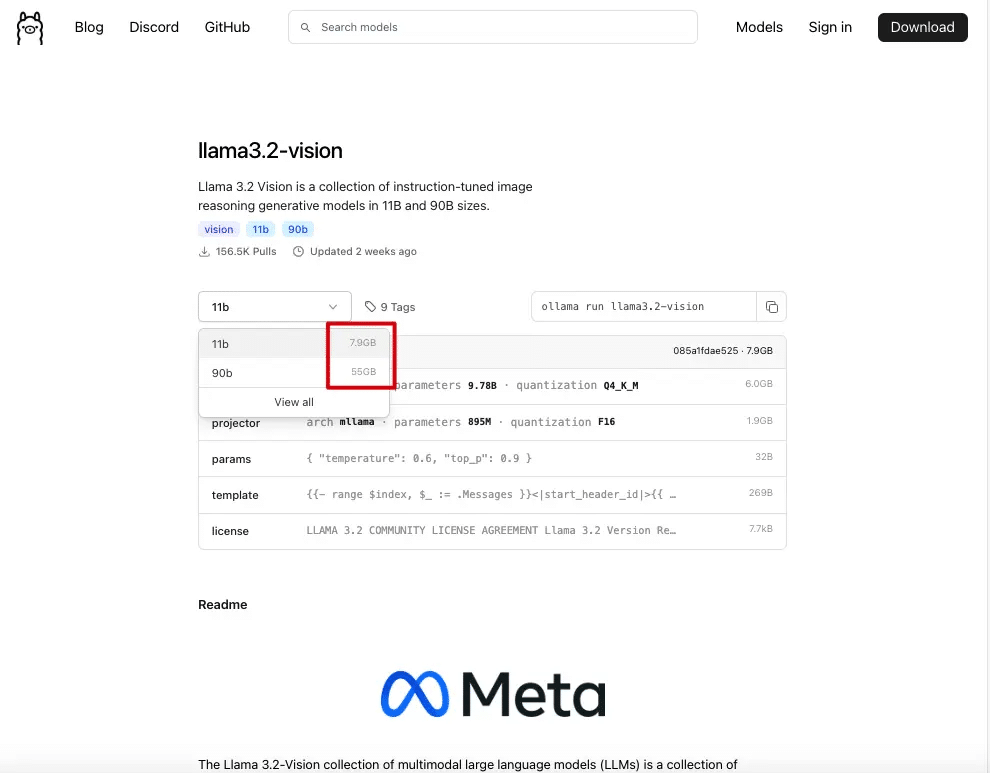Click the quantization F16 text
Image resolution: width=990 pixels, height=773 pixels.
click(563, 422)
